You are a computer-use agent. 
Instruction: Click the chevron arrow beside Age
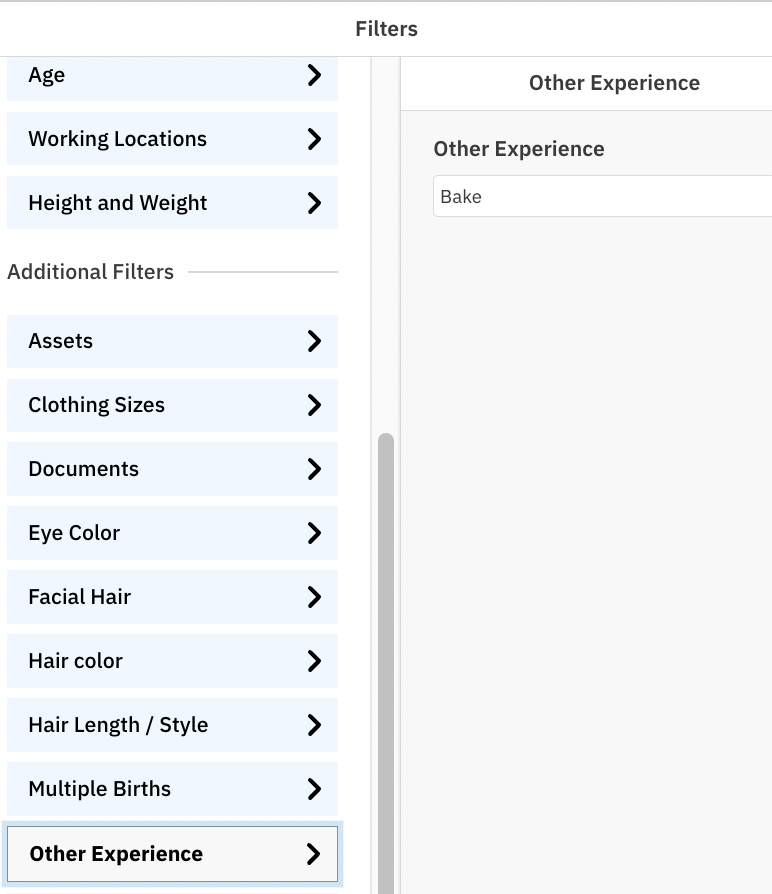pos(314,75)
